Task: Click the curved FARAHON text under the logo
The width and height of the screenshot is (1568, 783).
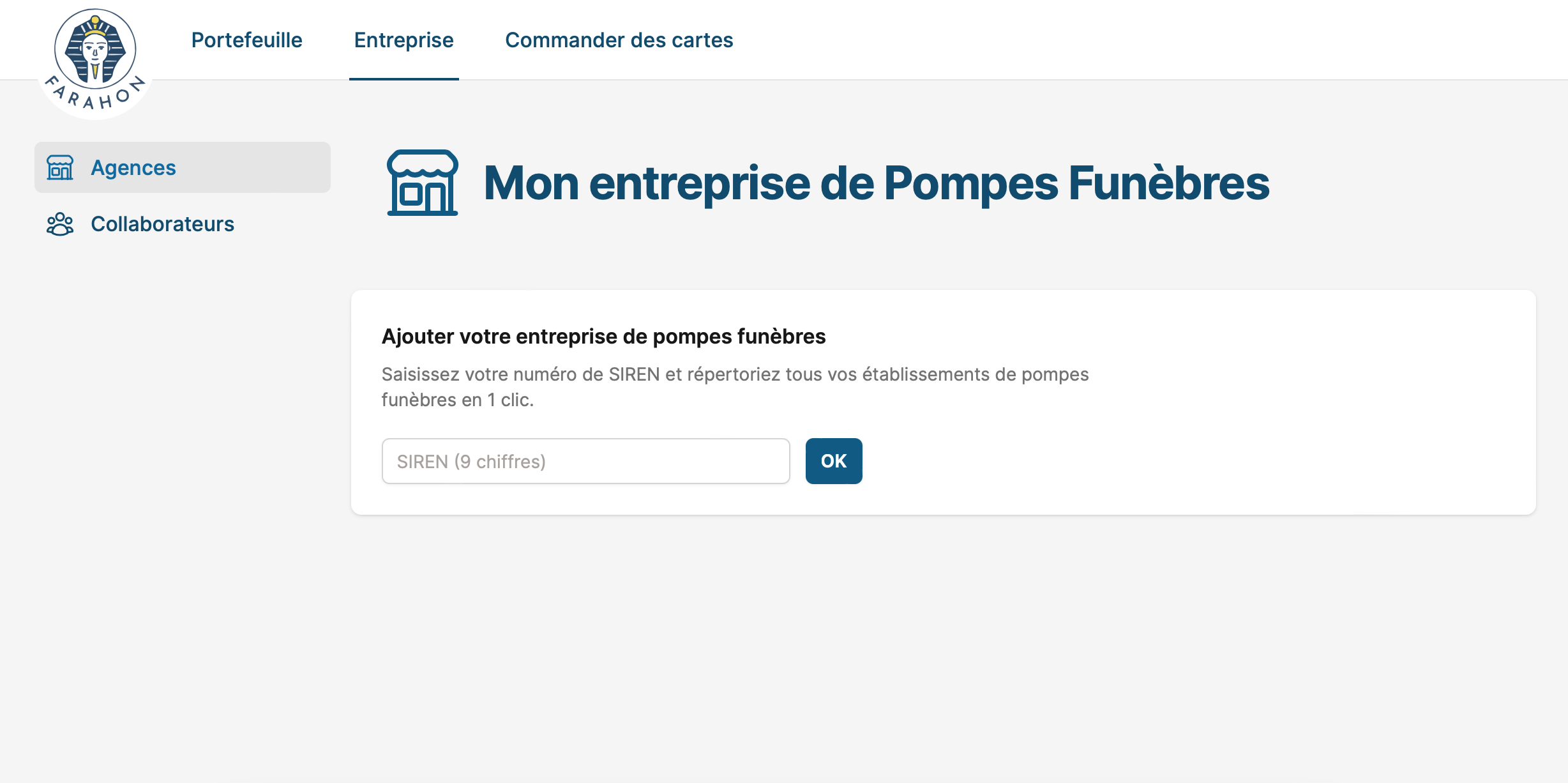Action: coord(95,97)
